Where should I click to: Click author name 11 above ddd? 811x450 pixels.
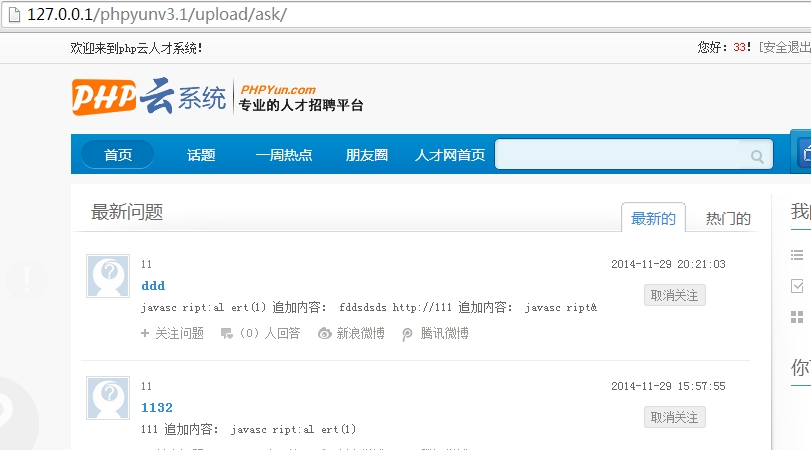point(146,264)
